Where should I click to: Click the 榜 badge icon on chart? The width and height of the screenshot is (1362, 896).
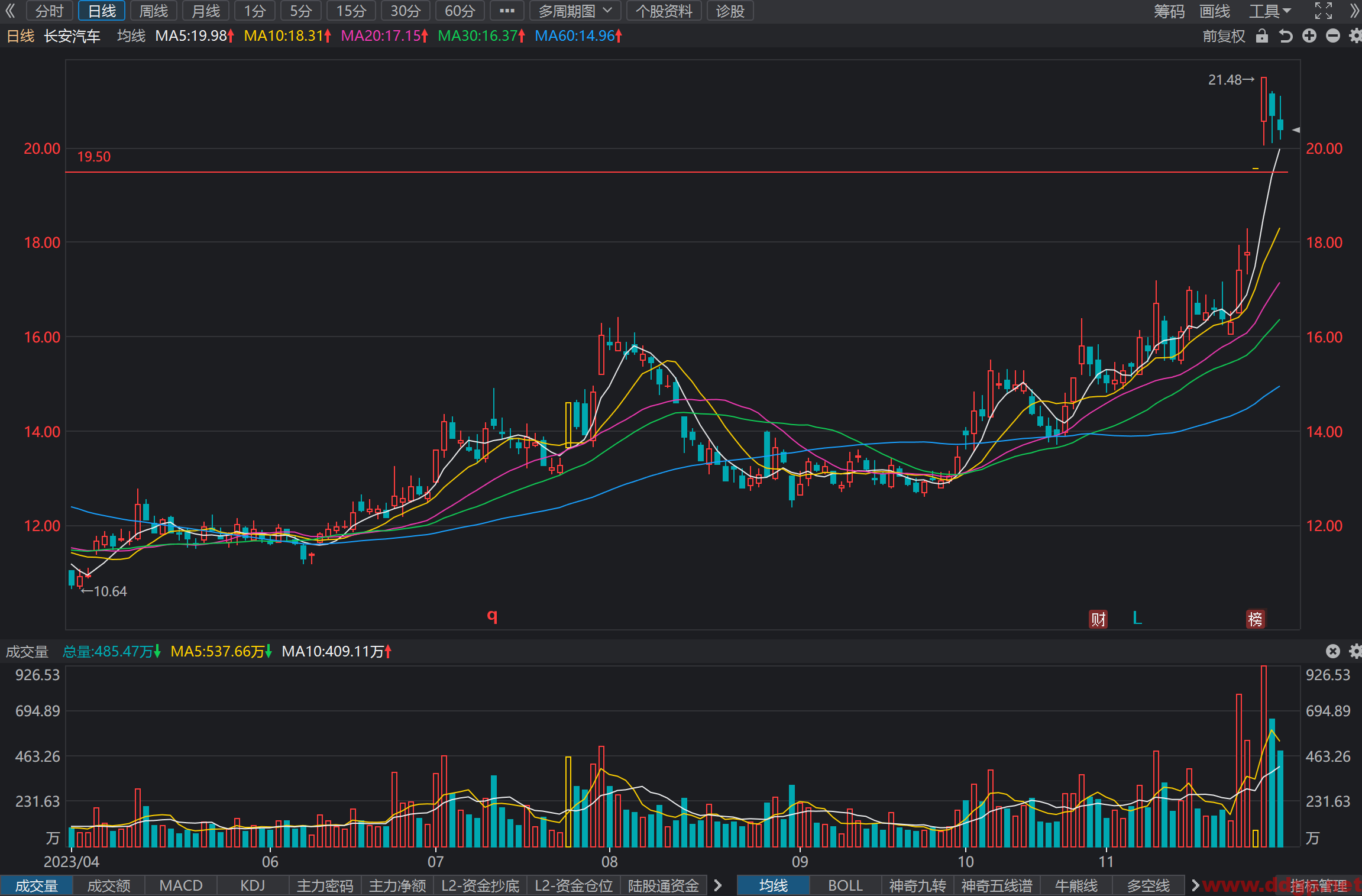1256,619
